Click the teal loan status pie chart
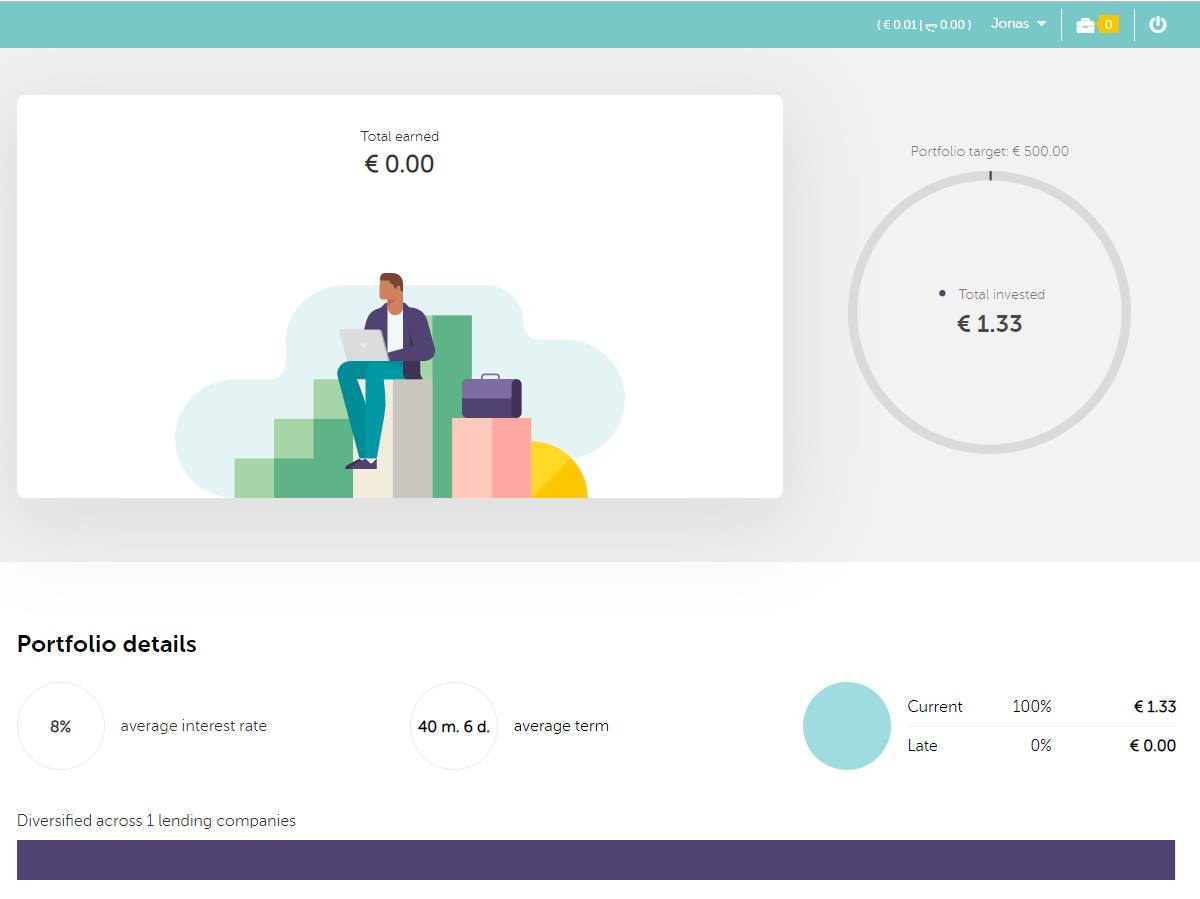This screenshot has width=1200, height=899. [x=847, y=726]
